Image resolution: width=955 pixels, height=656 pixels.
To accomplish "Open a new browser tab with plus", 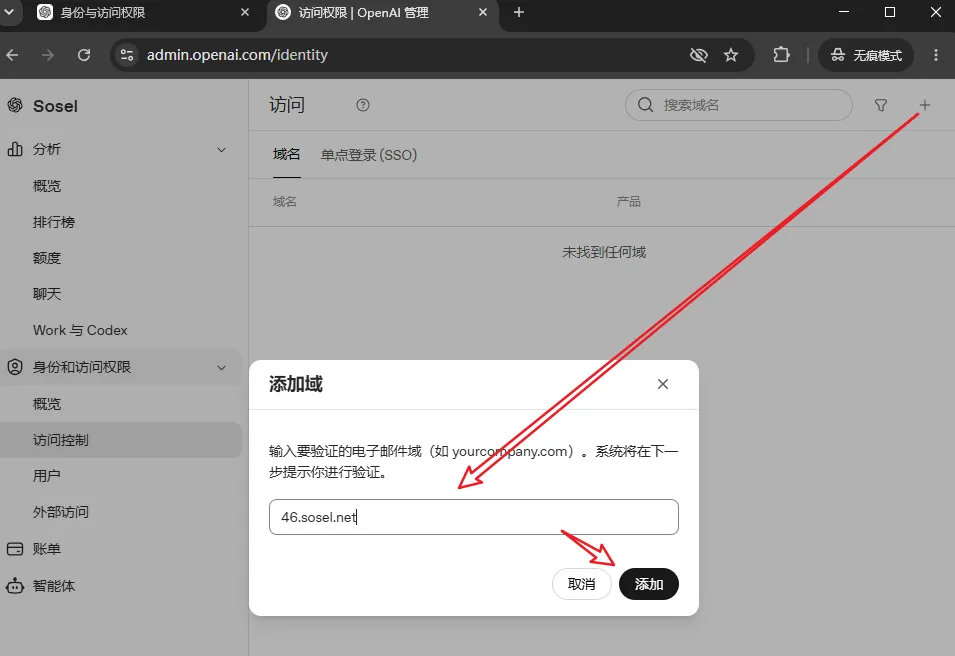I will pos(519,12).
